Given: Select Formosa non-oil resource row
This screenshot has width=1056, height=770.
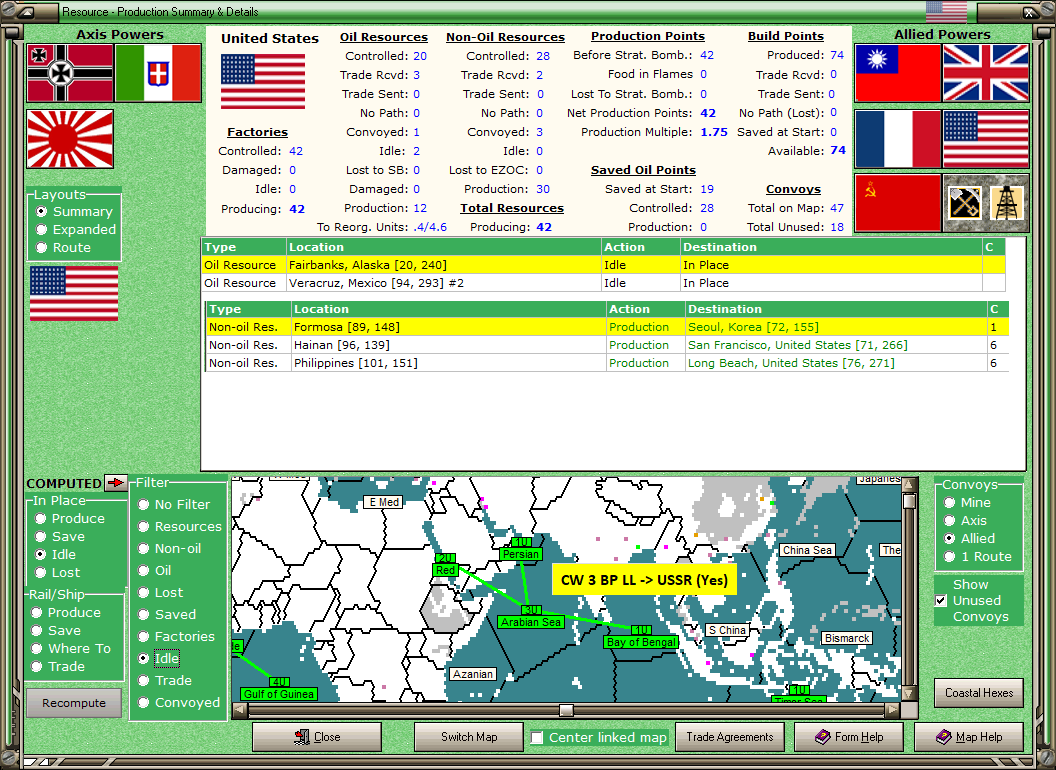Looking at the screenshot, I should tap(607, 327).
